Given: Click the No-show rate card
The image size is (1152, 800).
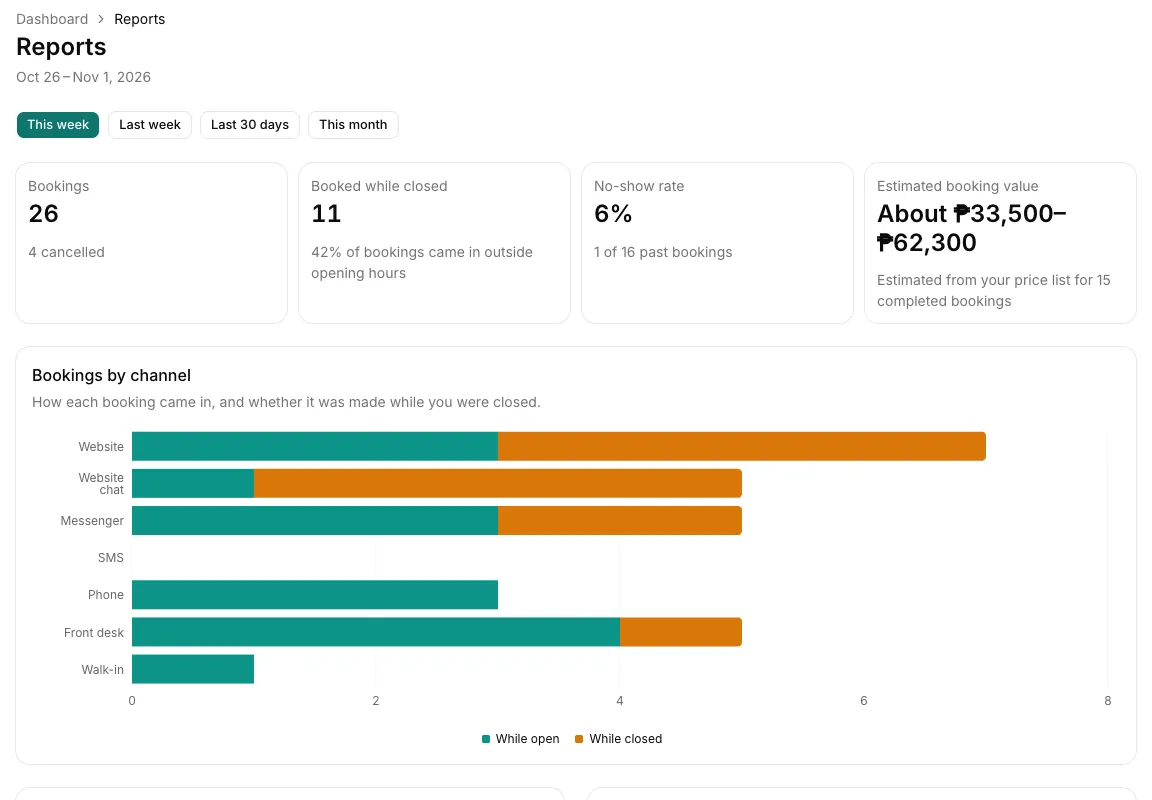Looking at the screenshot, I should click(x=717, y=243).
